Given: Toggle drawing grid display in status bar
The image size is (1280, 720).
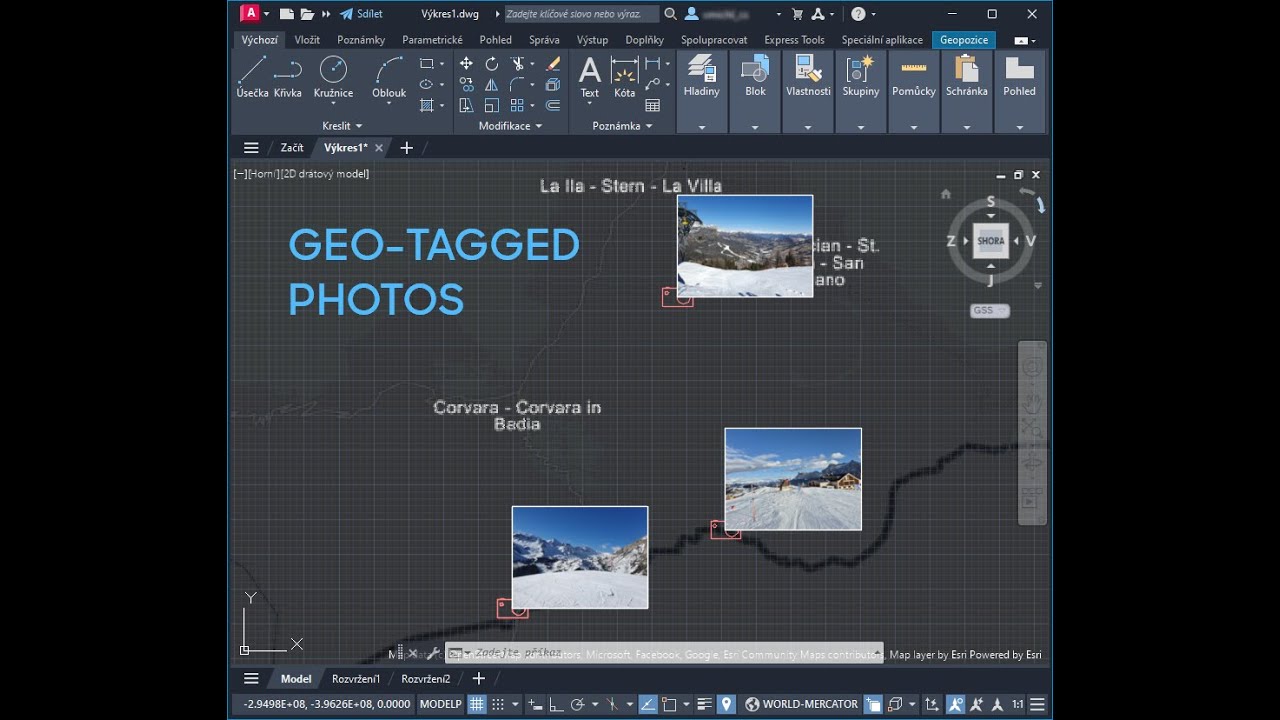Looking at the screenshot, I should 477,704.
